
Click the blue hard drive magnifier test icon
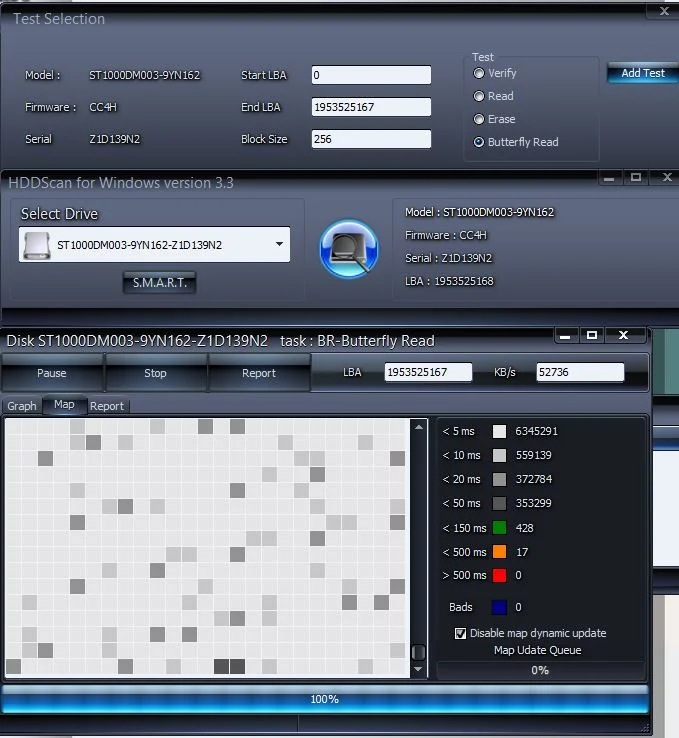(349, 249)
